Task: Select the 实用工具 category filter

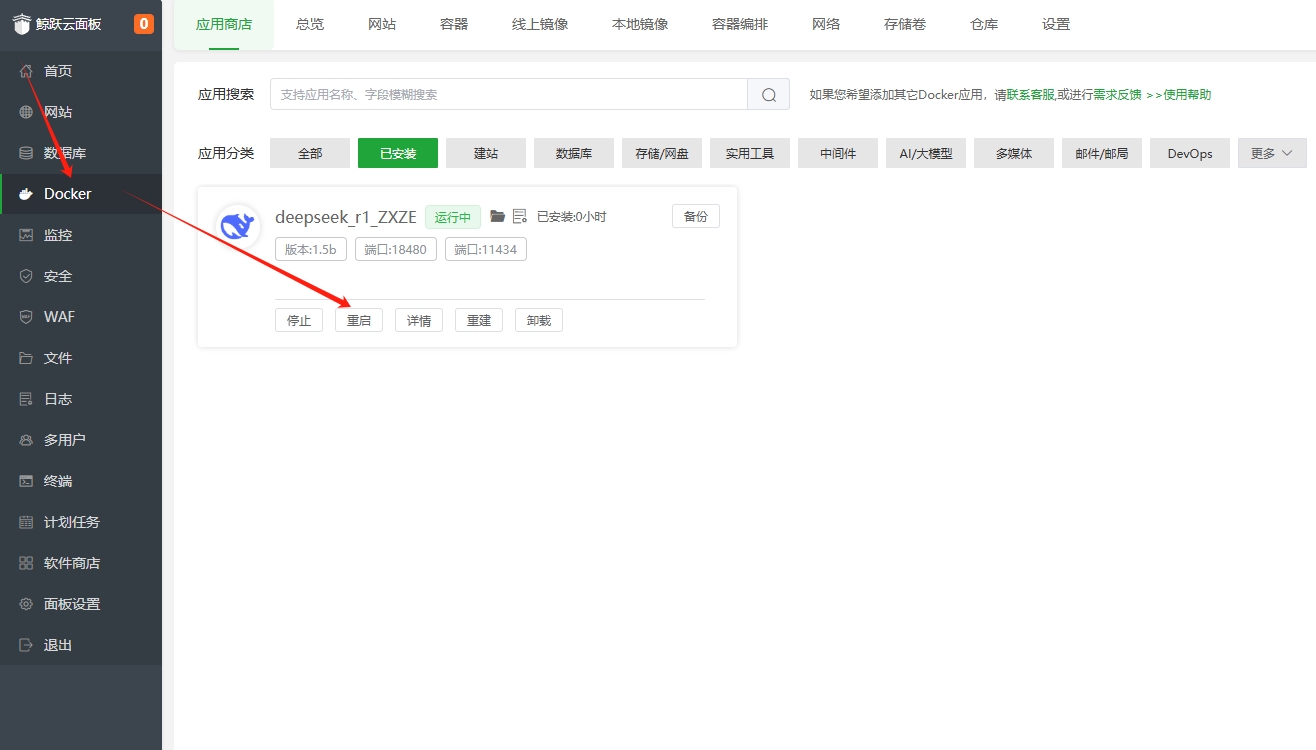Action: (x=750, y=153)
